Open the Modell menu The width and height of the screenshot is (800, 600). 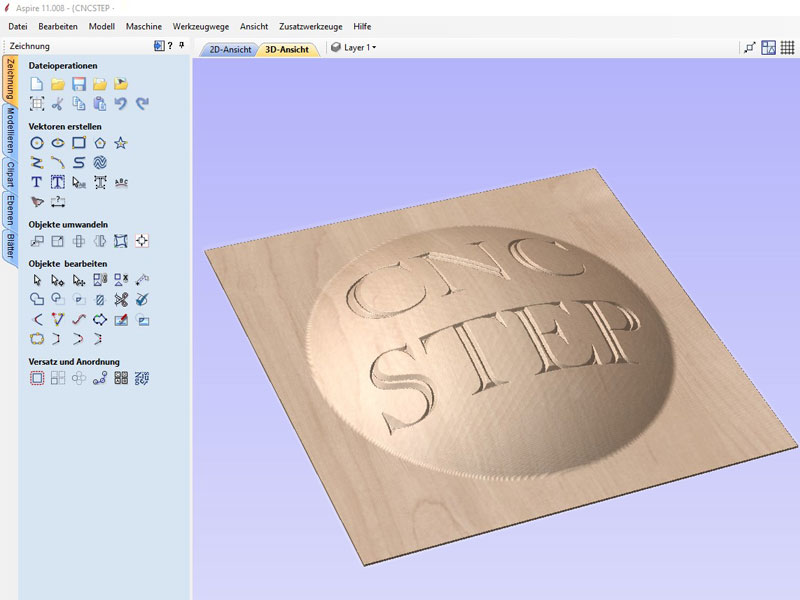coord(102,27)
